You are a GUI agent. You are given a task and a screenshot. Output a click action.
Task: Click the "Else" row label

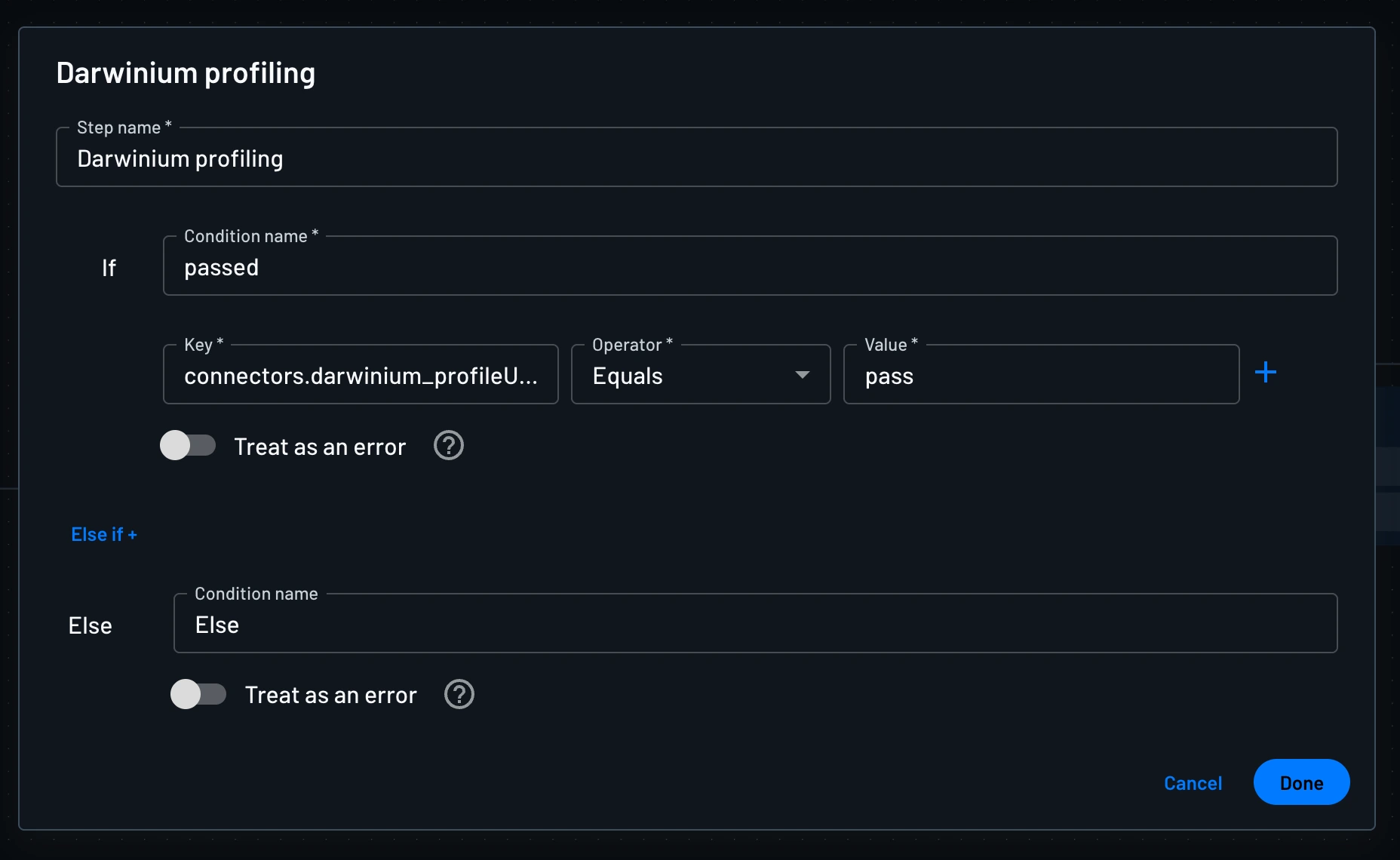pos(90,625)
